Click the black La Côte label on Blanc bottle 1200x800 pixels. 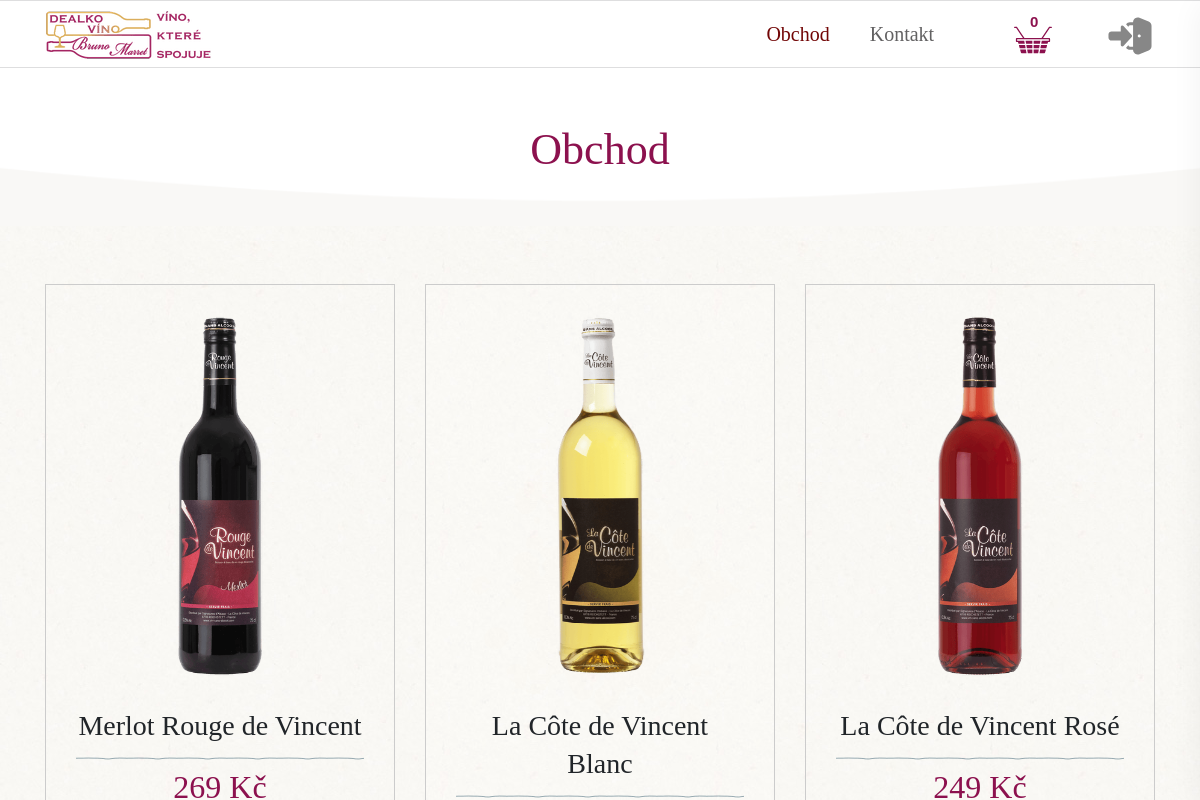click(x=600, y=558)
